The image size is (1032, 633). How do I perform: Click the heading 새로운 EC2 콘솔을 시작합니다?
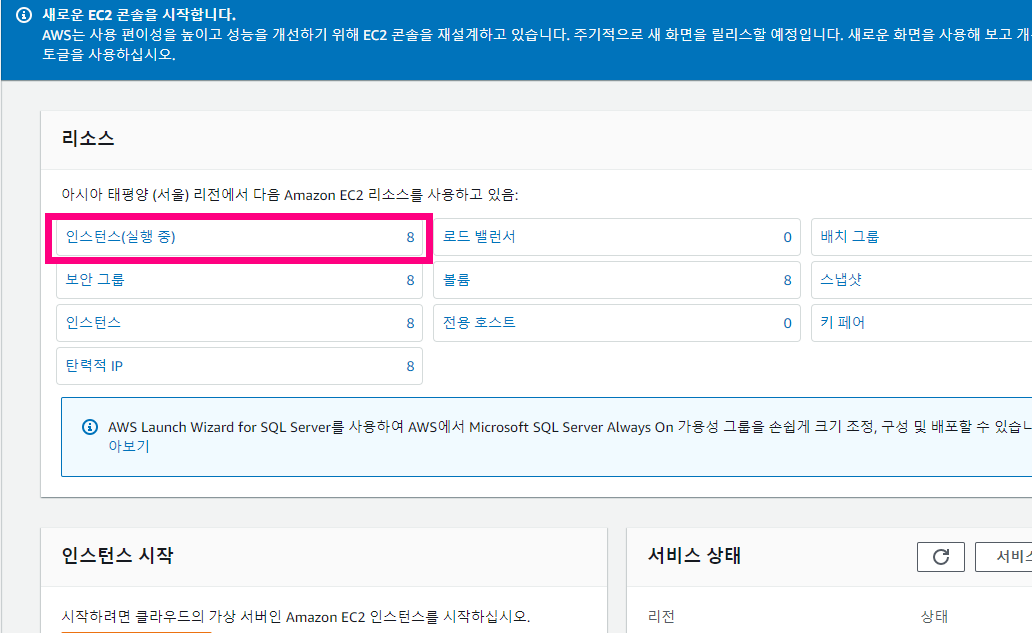tap(139, 14)
